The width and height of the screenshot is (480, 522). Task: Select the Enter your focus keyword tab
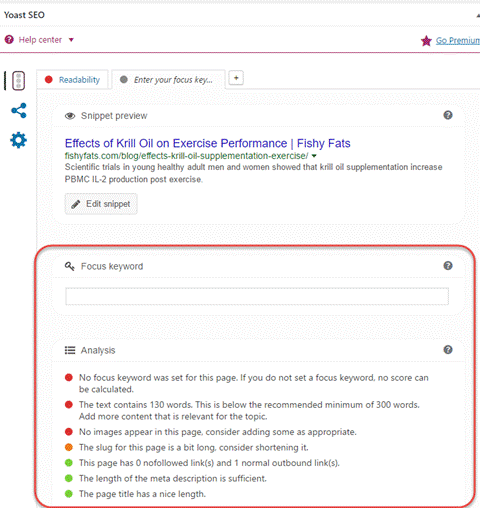point(168,80)
